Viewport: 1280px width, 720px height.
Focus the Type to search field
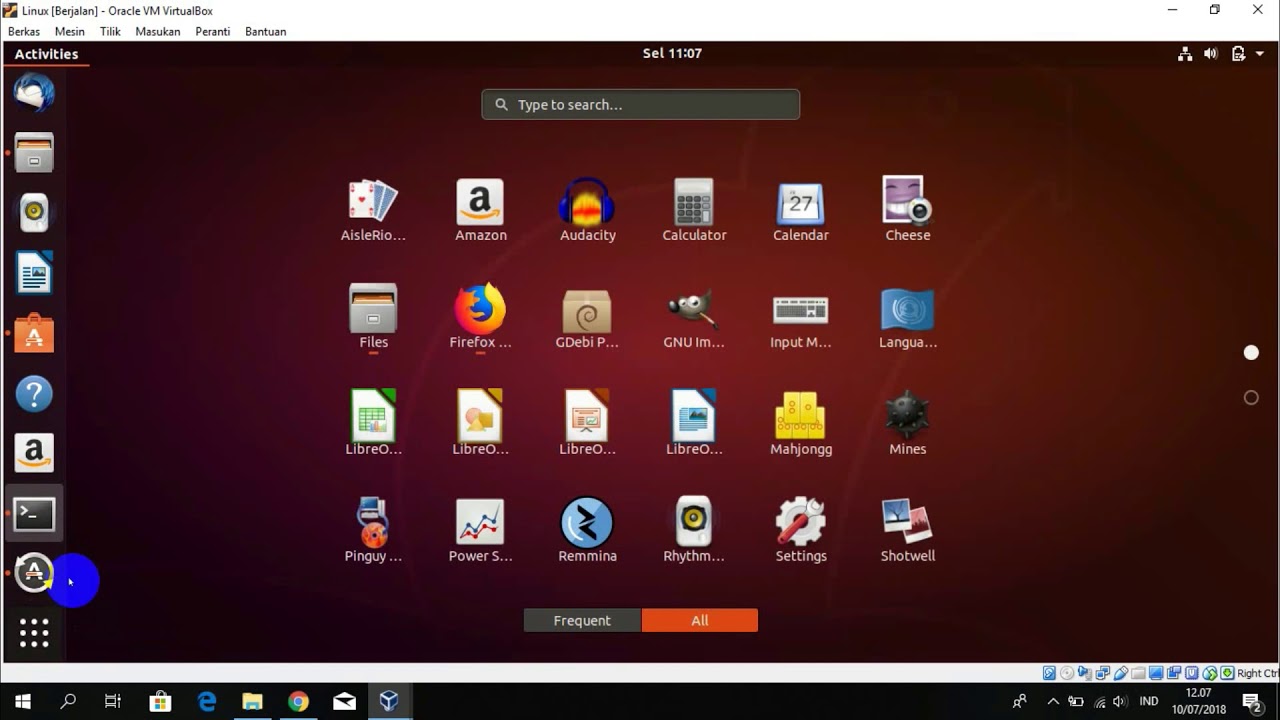click(x=641, y=104)
